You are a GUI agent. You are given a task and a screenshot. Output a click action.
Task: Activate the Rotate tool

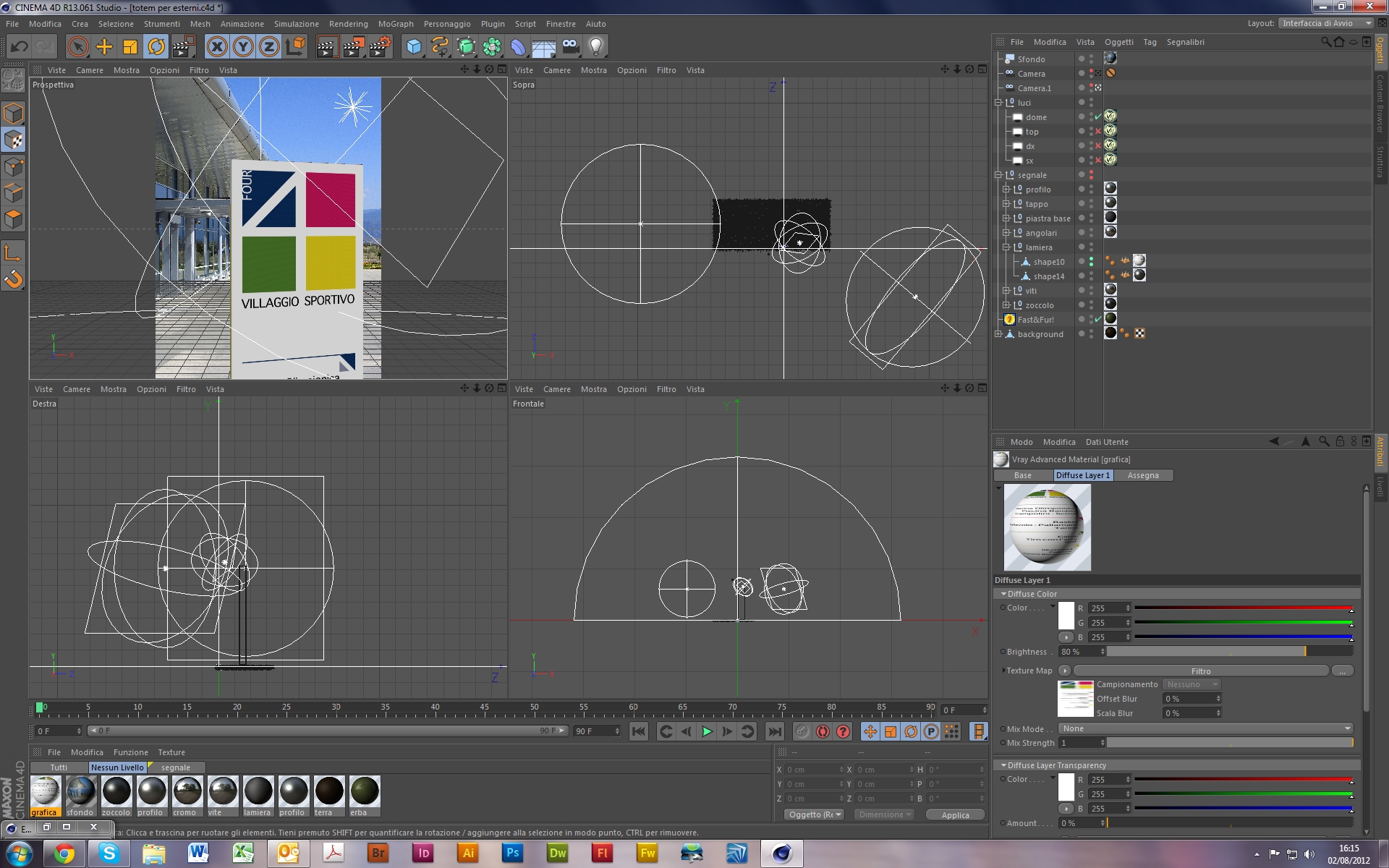[x=156, y=47]
